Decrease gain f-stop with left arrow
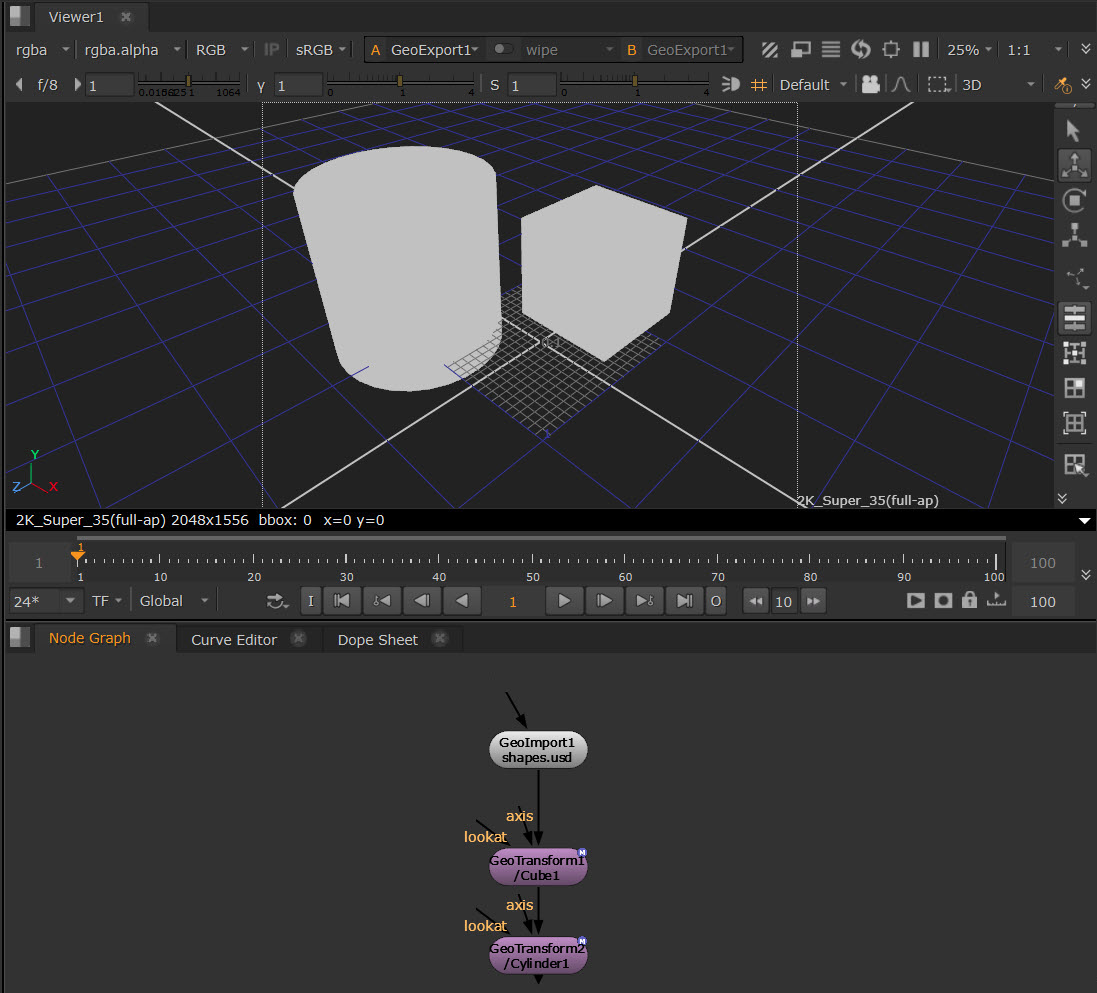The image size is (1097, 993). pyautogui.click(x=19, y=85)
